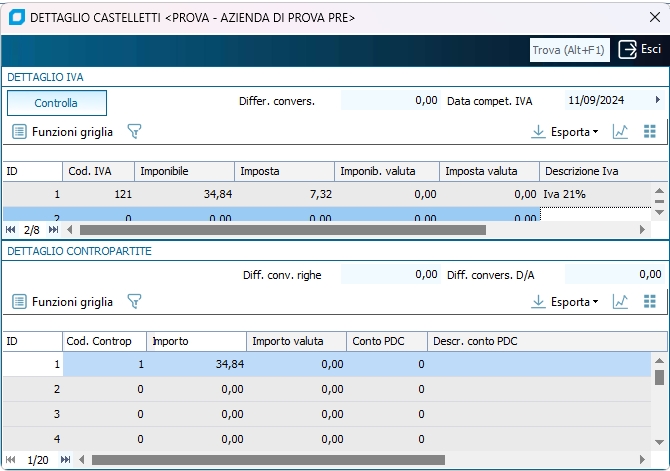This screenshot has width=670, height=471.
Task: Click right arrow of IVA horizontal scrollbar
Action: [x=642, y=230]
